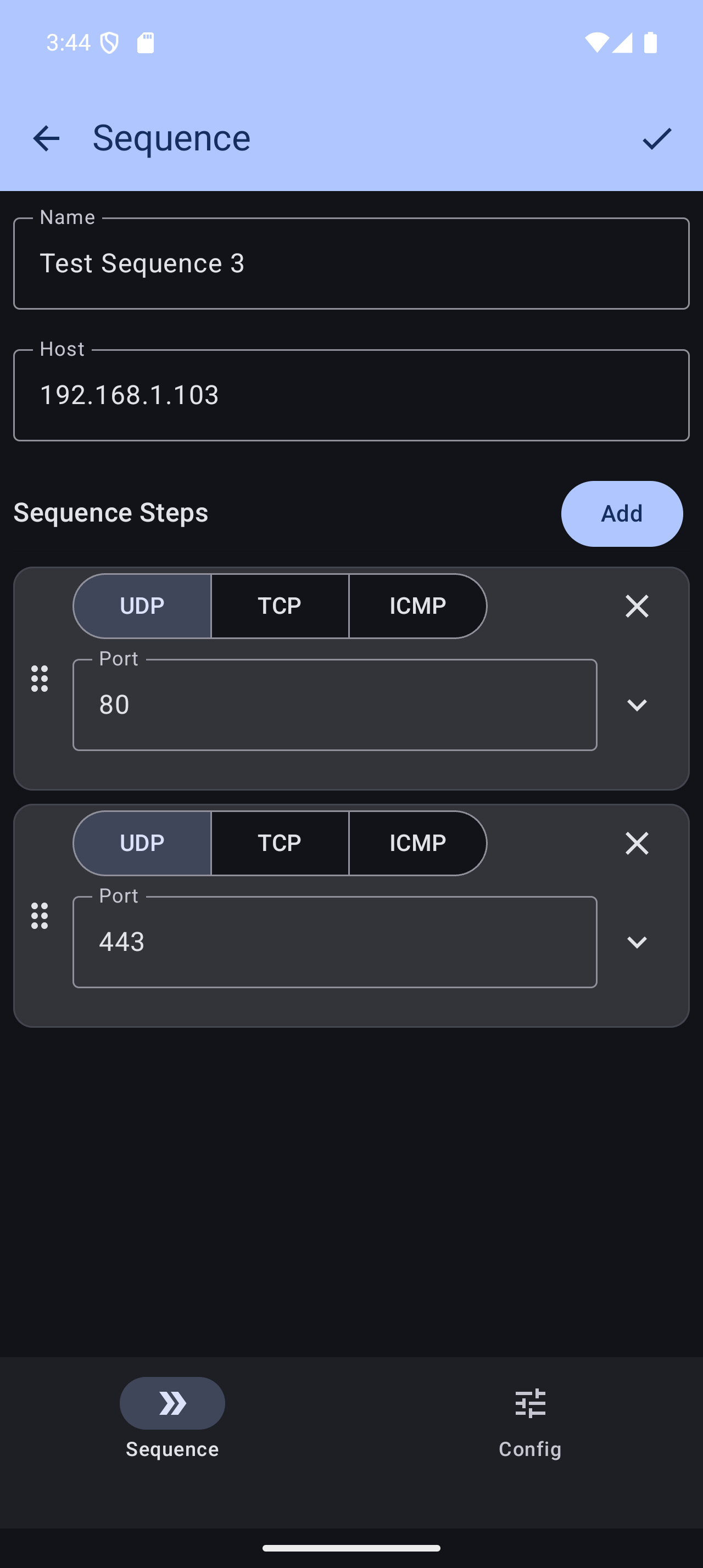703x1568 pixels.
Task: Edit the Name field "Test Sequence 3"
Action: click(351, 264)
